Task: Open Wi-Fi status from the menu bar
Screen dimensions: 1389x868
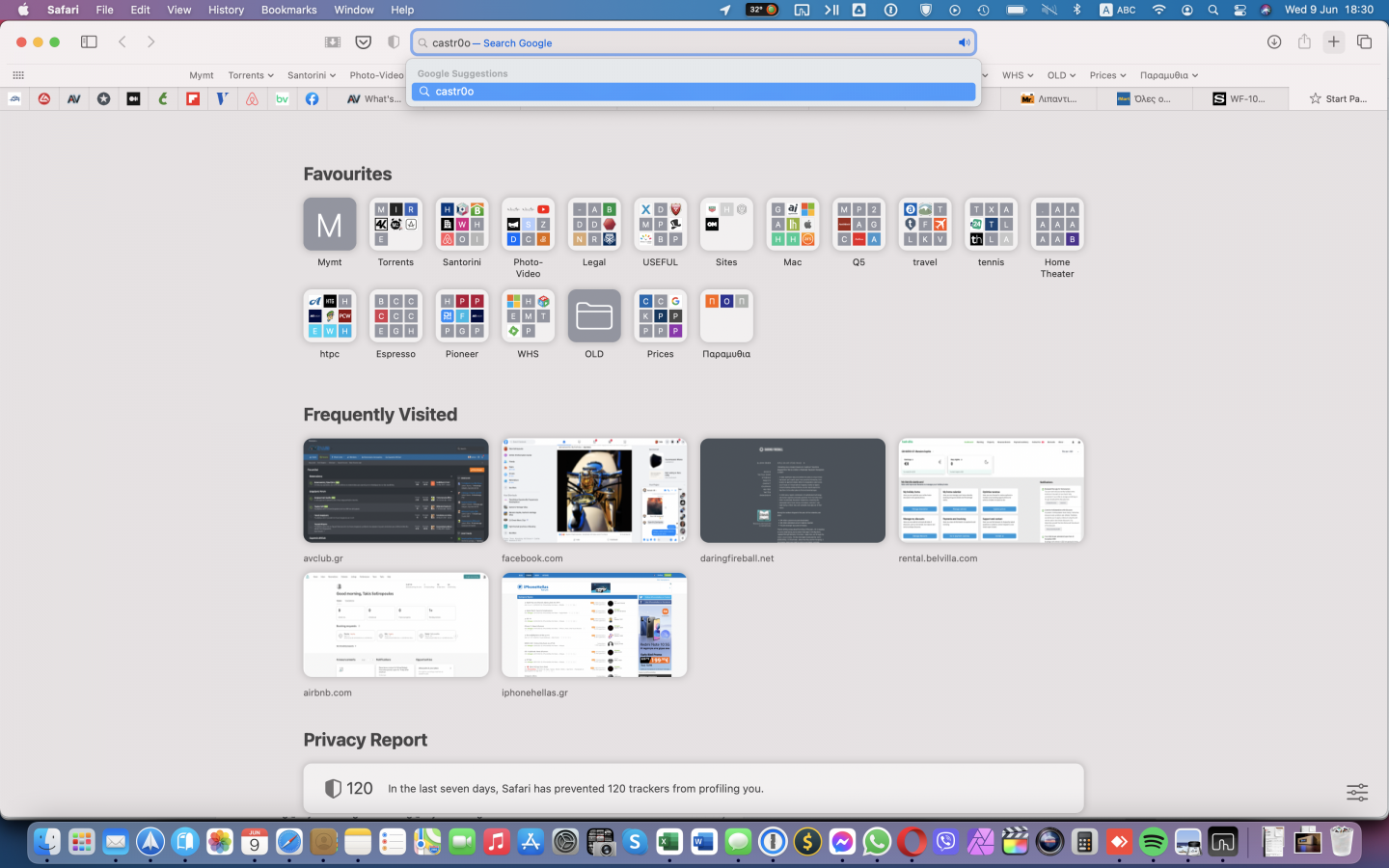Action: point(1158,11)
